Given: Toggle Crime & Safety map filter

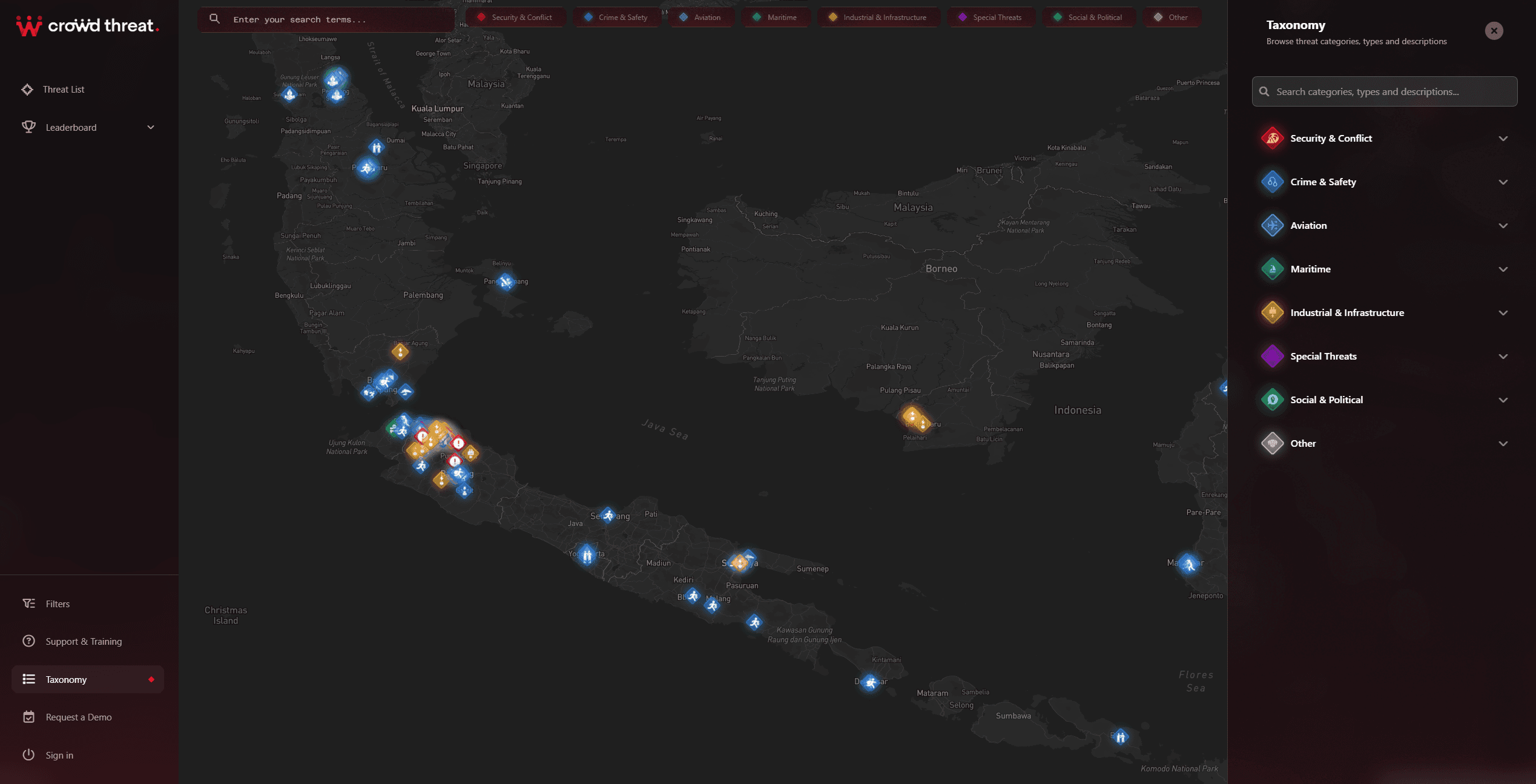Looking at the screenshot, I should (x=617, y=18).
